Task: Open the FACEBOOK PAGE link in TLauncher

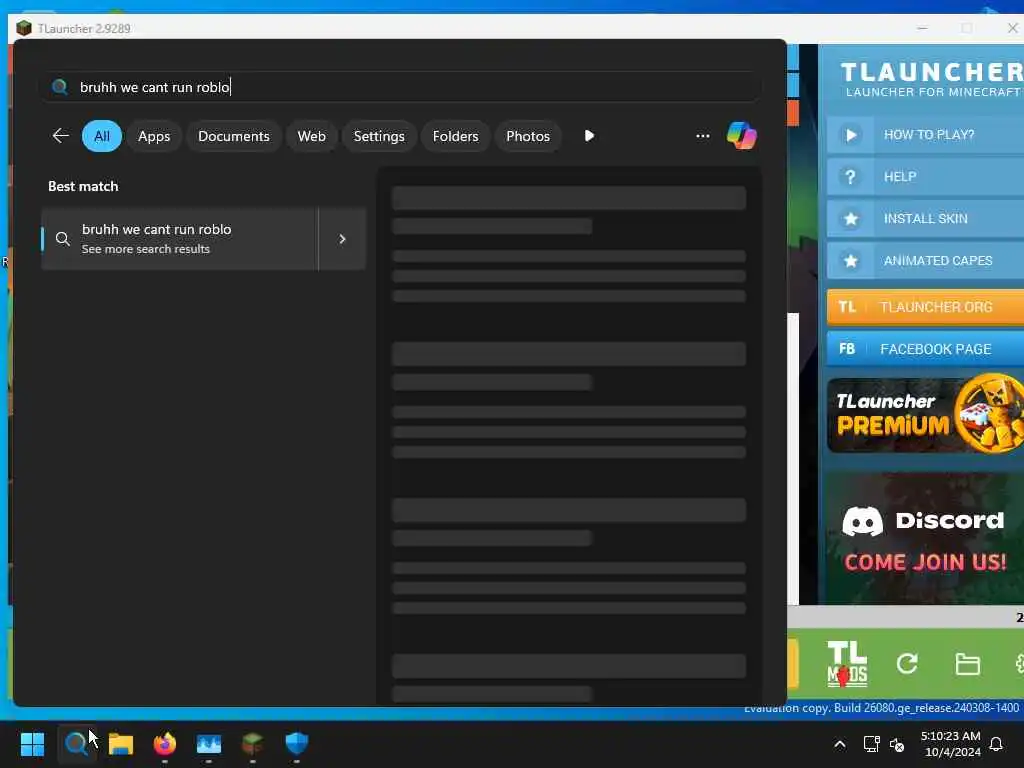Action: click(x=925, y=349)
